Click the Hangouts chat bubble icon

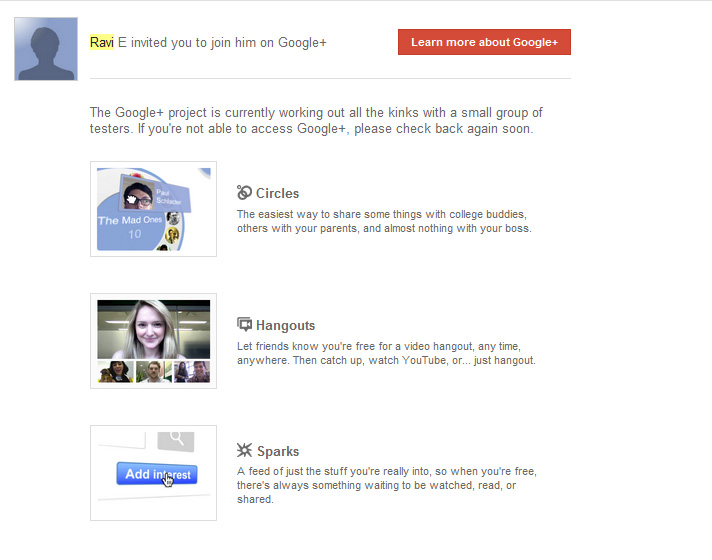click(244, 325)
